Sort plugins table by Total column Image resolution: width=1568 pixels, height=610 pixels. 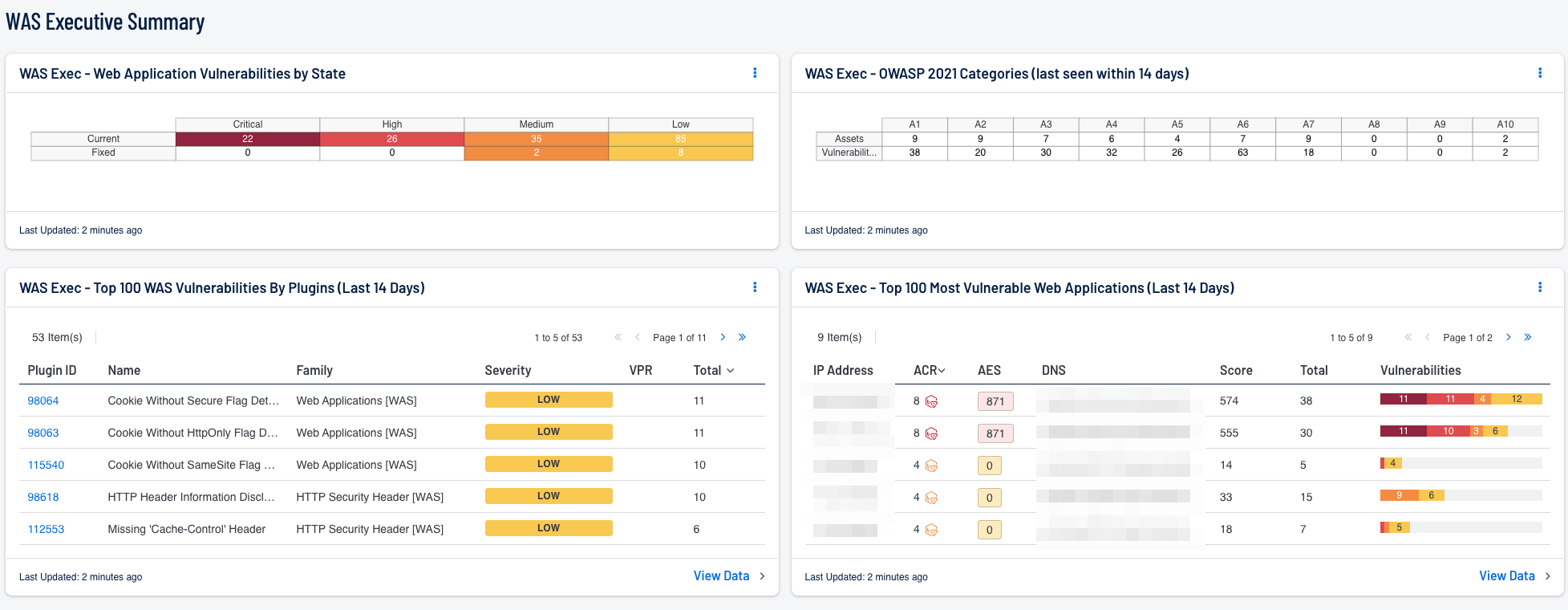pos(714,370)
